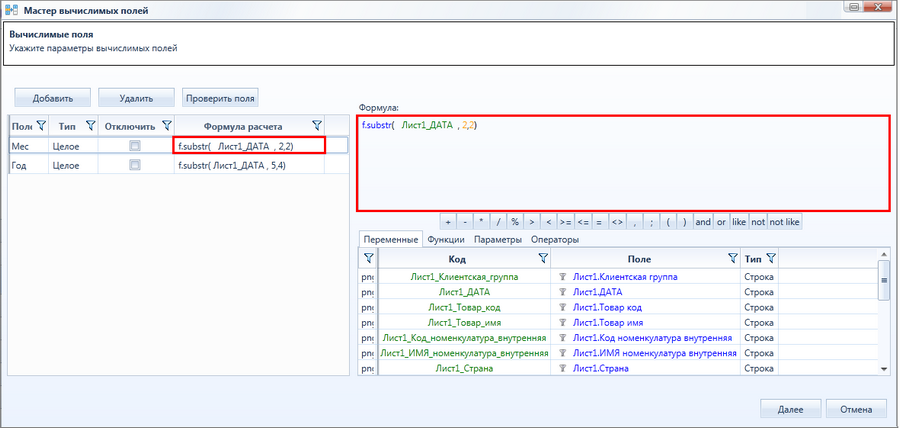
Task: Insert minus operator
Action: (465, 222)
